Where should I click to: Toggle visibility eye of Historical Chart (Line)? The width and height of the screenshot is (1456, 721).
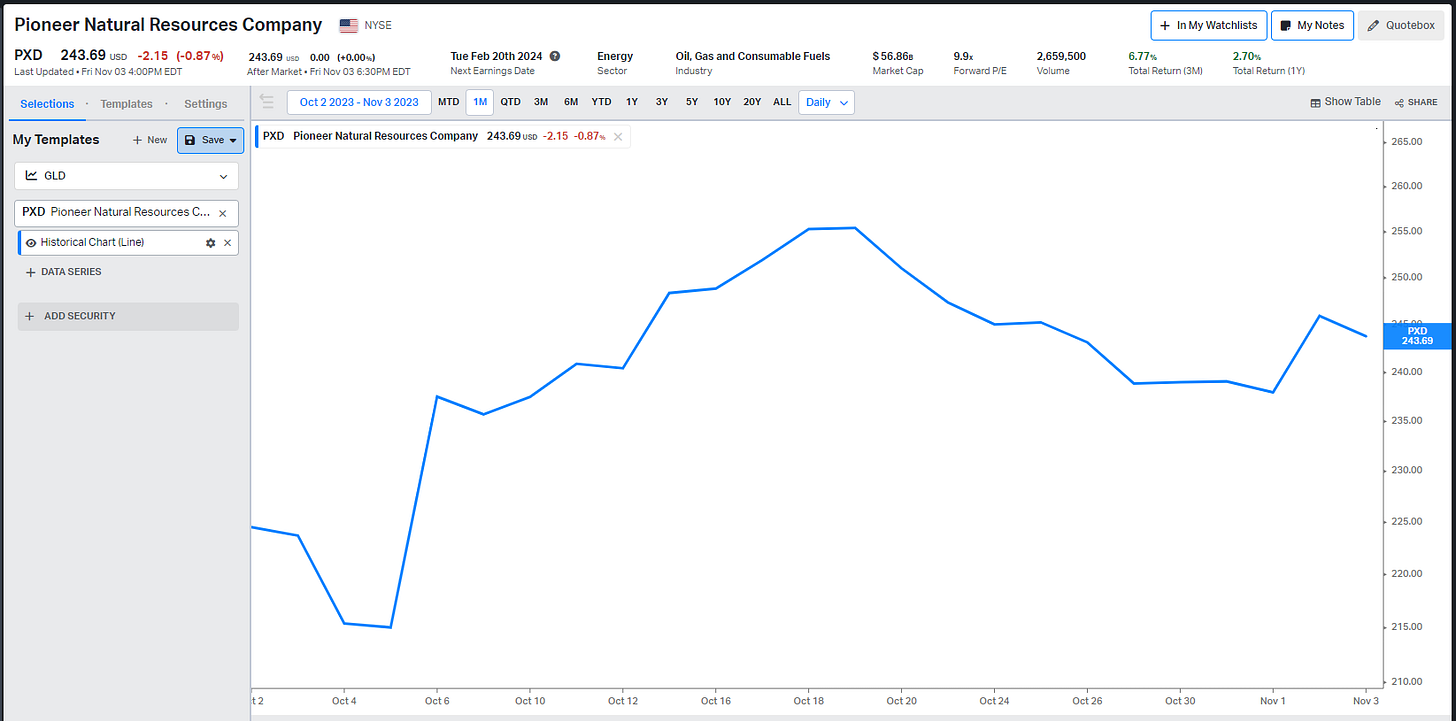[x=31, y=243]
